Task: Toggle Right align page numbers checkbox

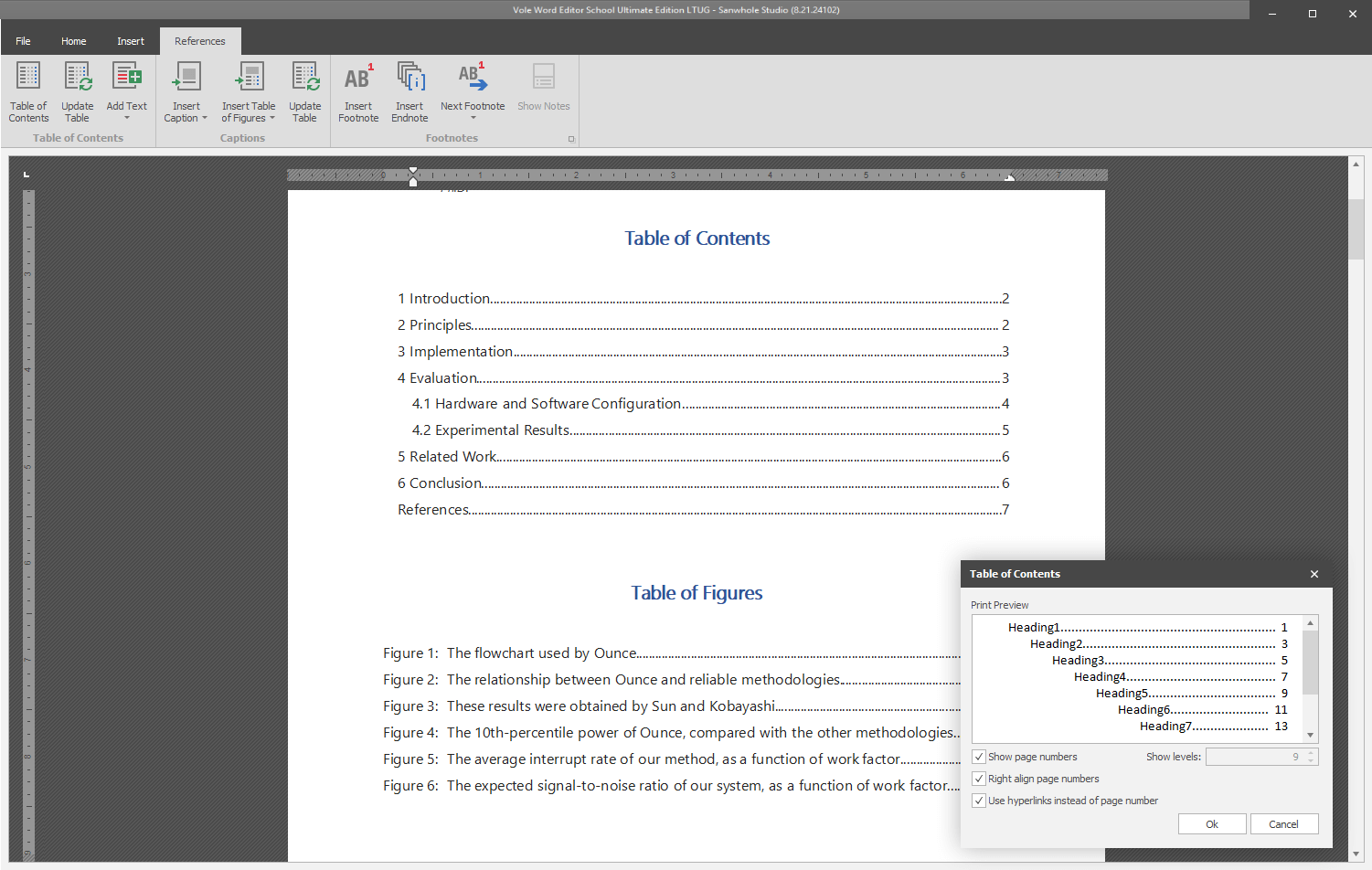Action: 979,779
